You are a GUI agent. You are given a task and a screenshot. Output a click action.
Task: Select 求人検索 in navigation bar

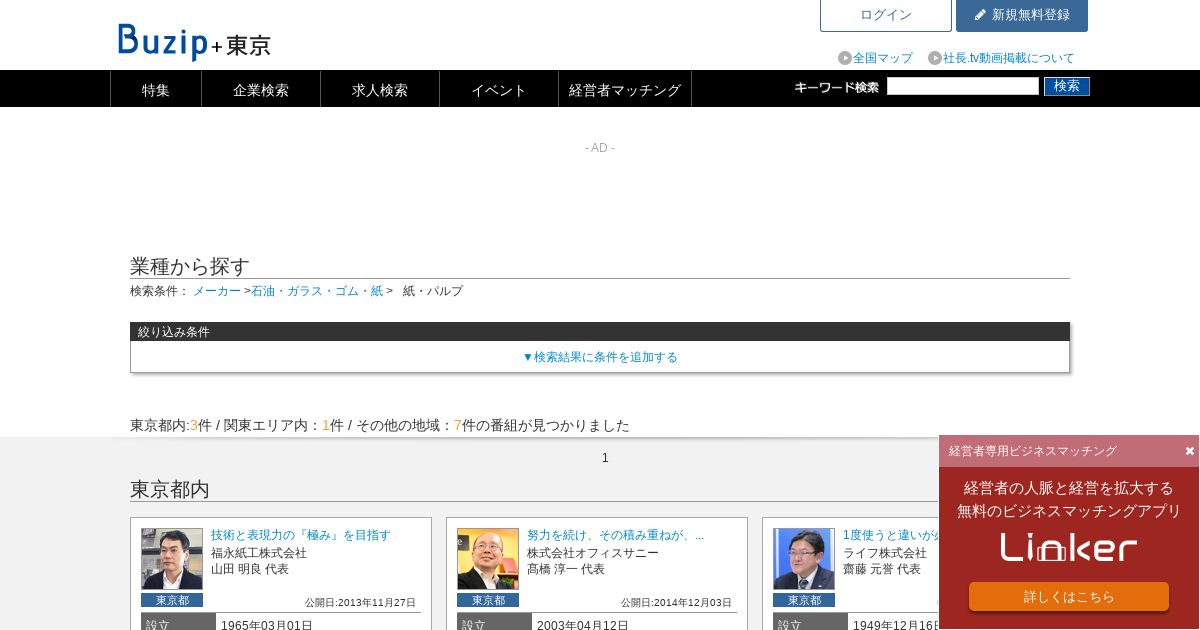[380, 89]
